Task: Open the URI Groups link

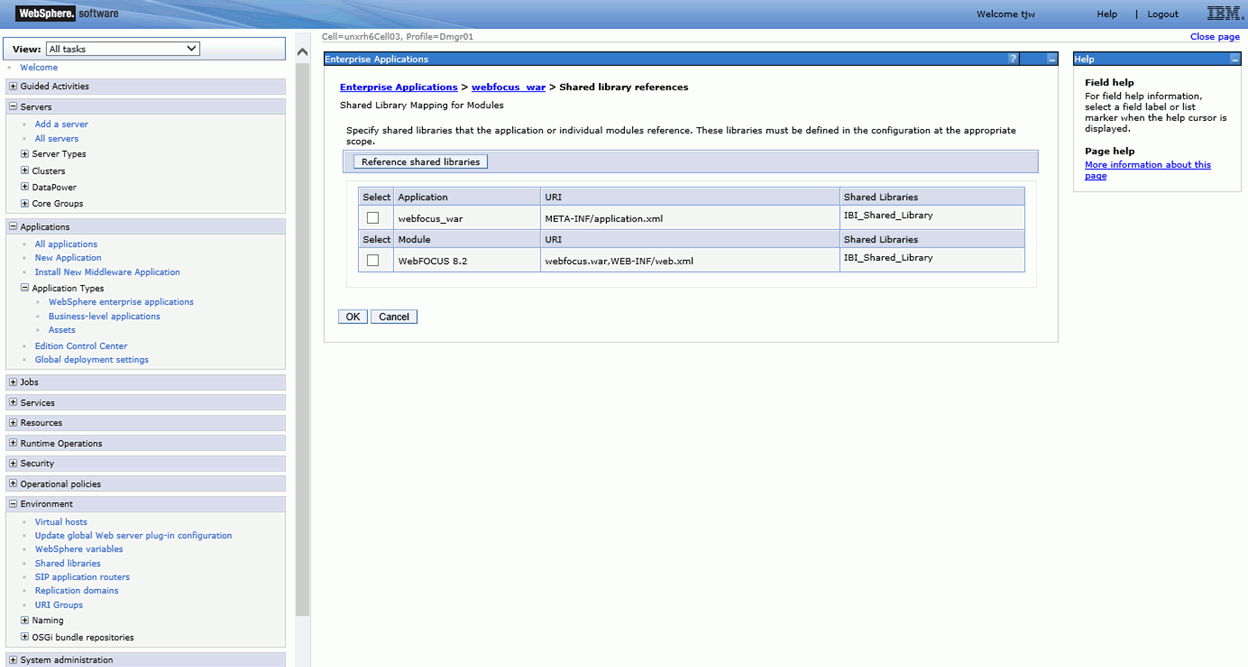Action: (x=59, y=605)
